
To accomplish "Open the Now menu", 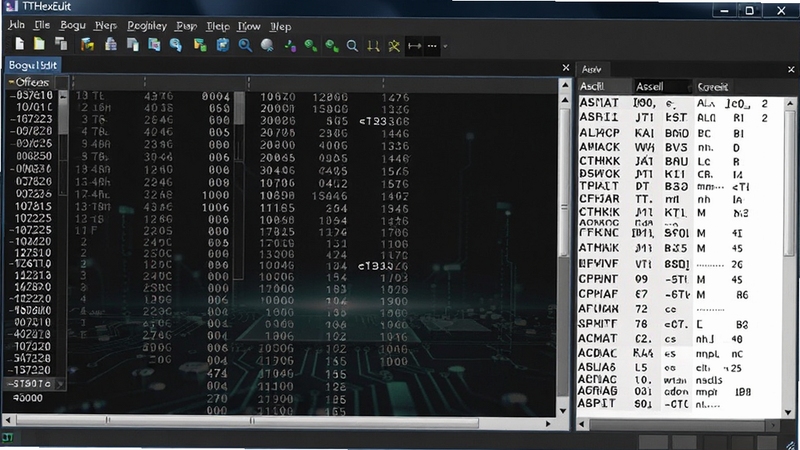I will (249, 26).
